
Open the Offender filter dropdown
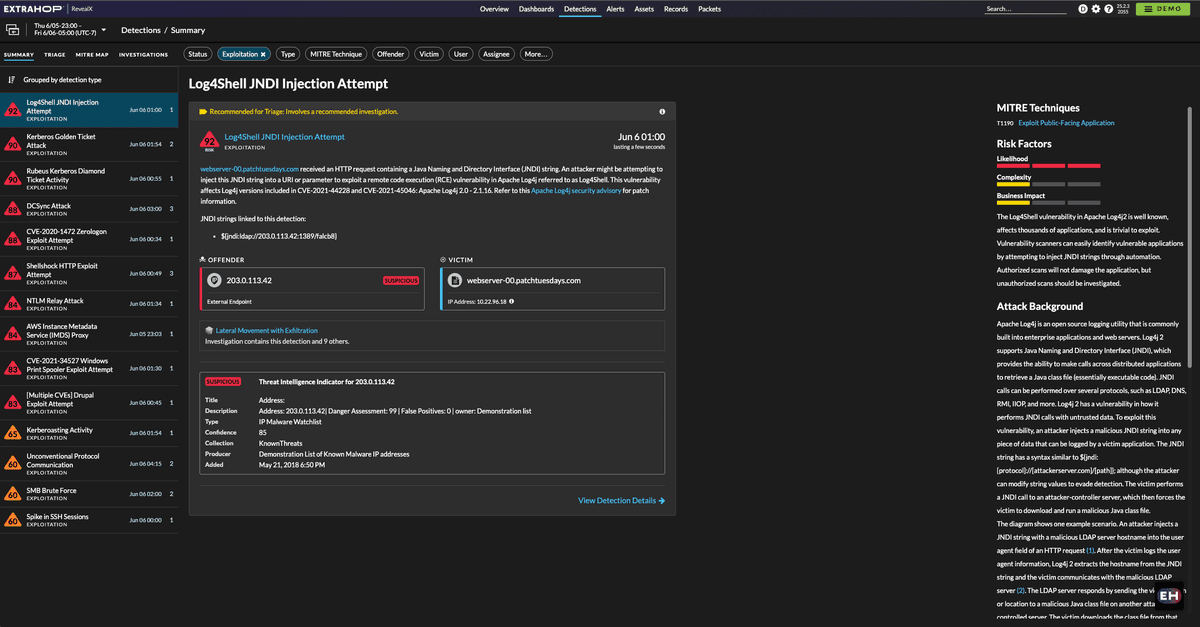[390, 54]
